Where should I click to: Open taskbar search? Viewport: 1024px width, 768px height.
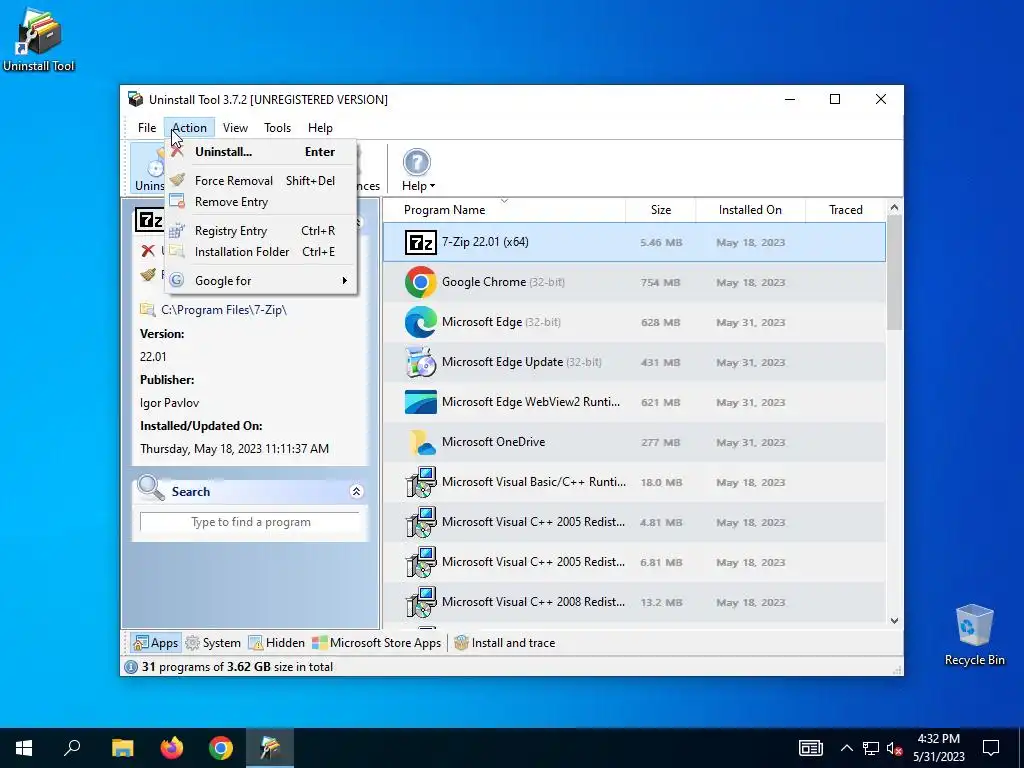point(72,748)
